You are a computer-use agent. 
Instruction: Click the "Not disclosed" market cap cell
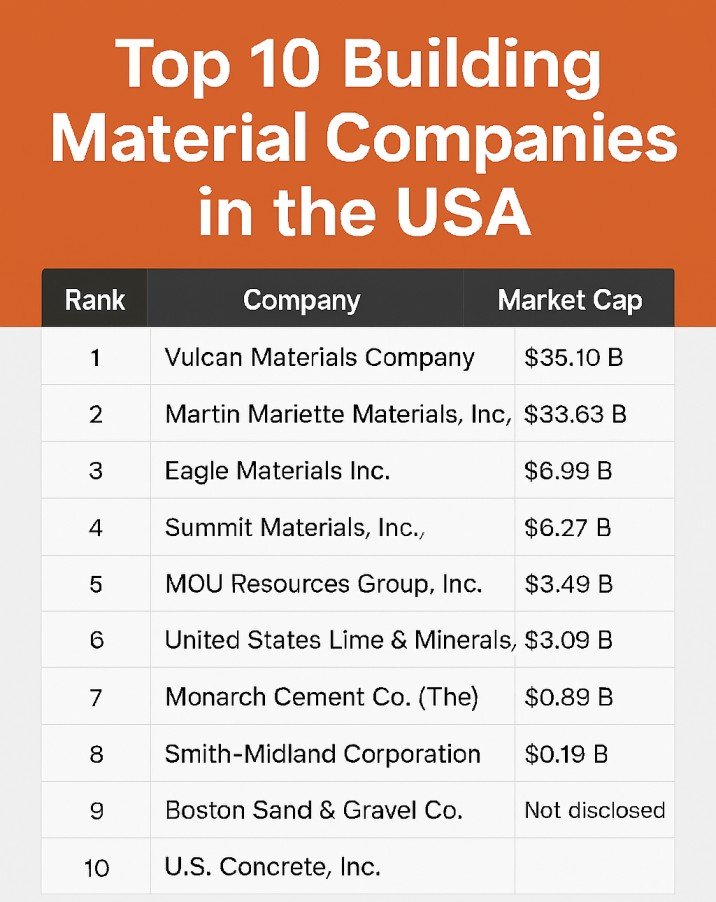point(594,810)
